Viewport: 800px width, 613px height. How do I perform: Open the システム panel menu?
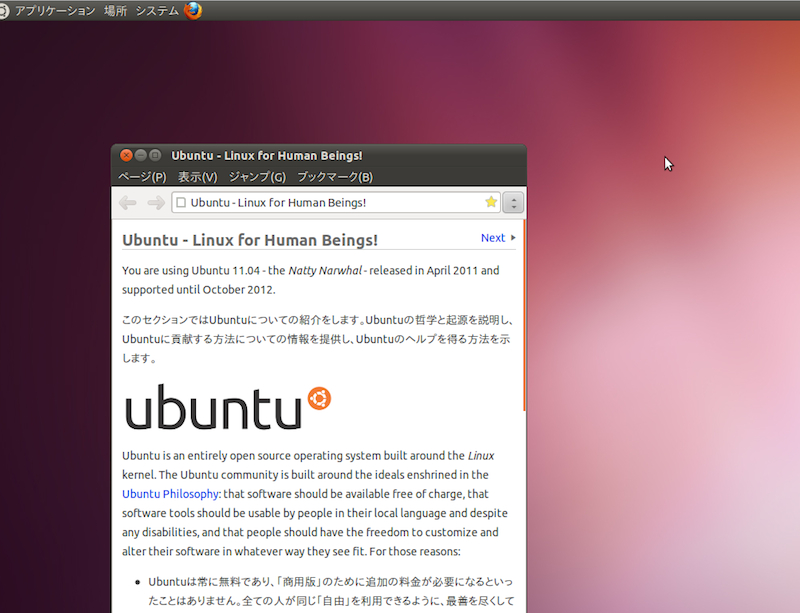[x=157, y=11]
